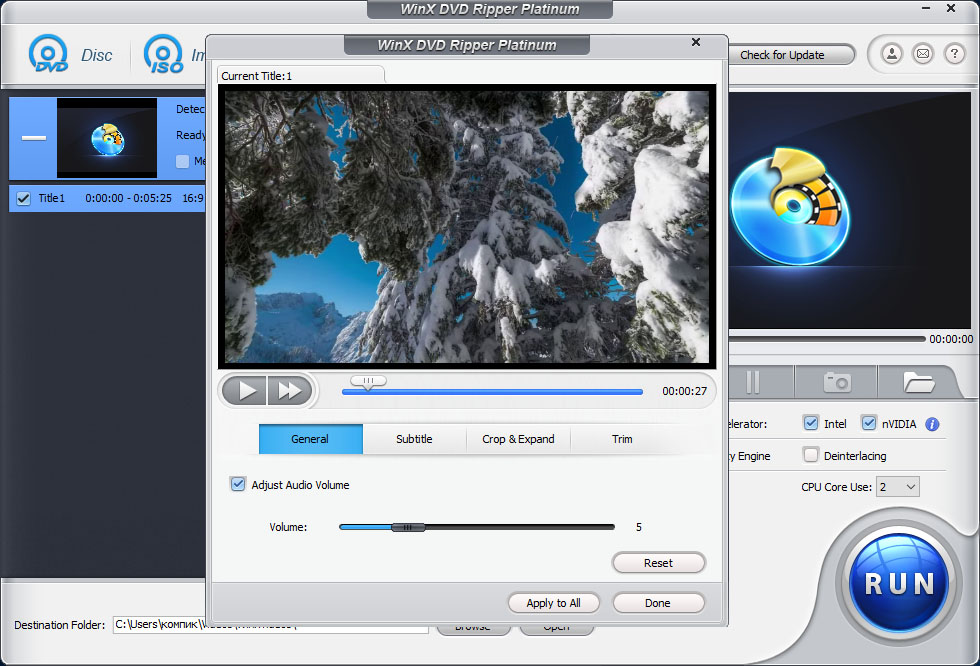Click the preview playback position slider handle
Viewport: 980px width, 666px height.
click(368, 382)
